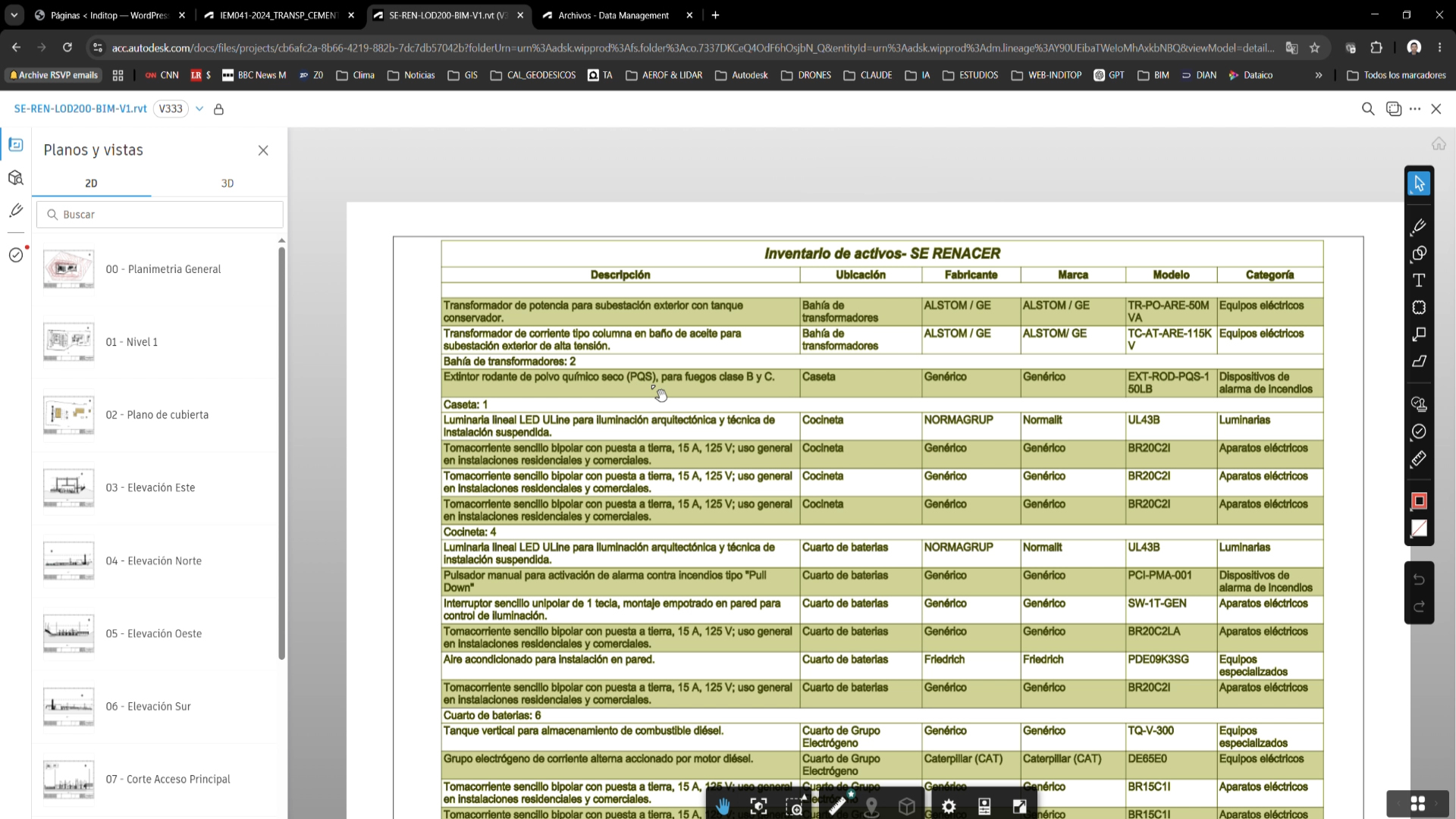Switch to the 3D tab
Image resolution: width=1456 pixels, height=819 pixels.
click(227, 184)
